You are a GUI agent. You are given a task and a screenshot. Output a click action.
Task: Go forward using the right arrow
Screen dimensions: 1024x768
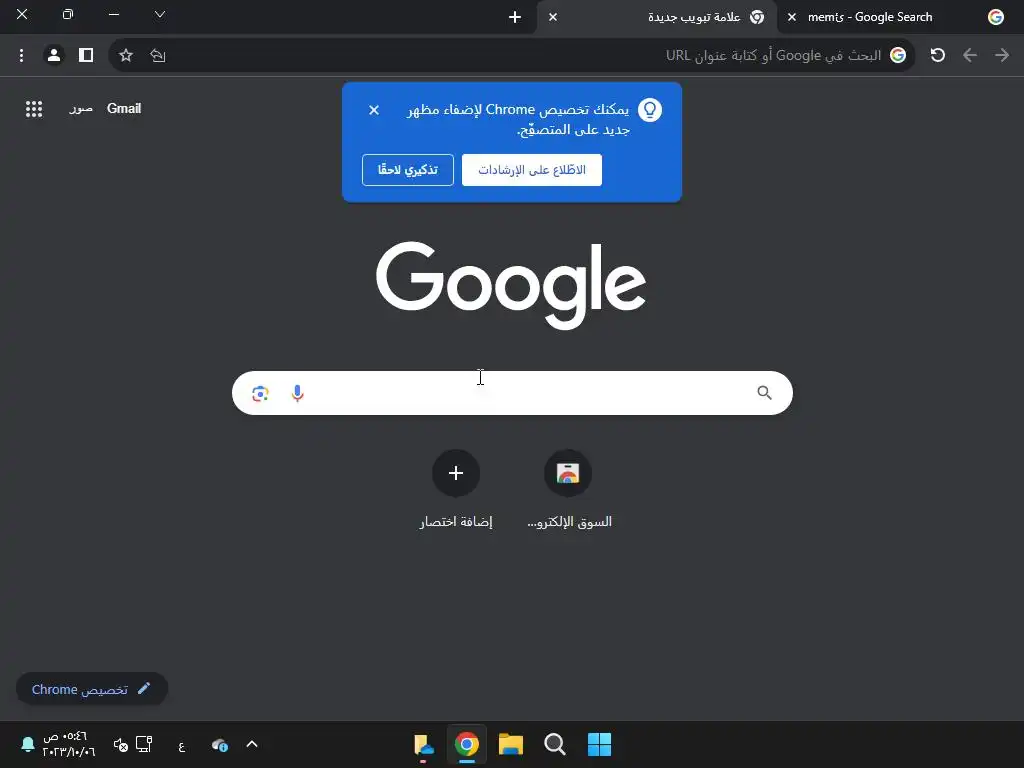(x=1002, y=56)
